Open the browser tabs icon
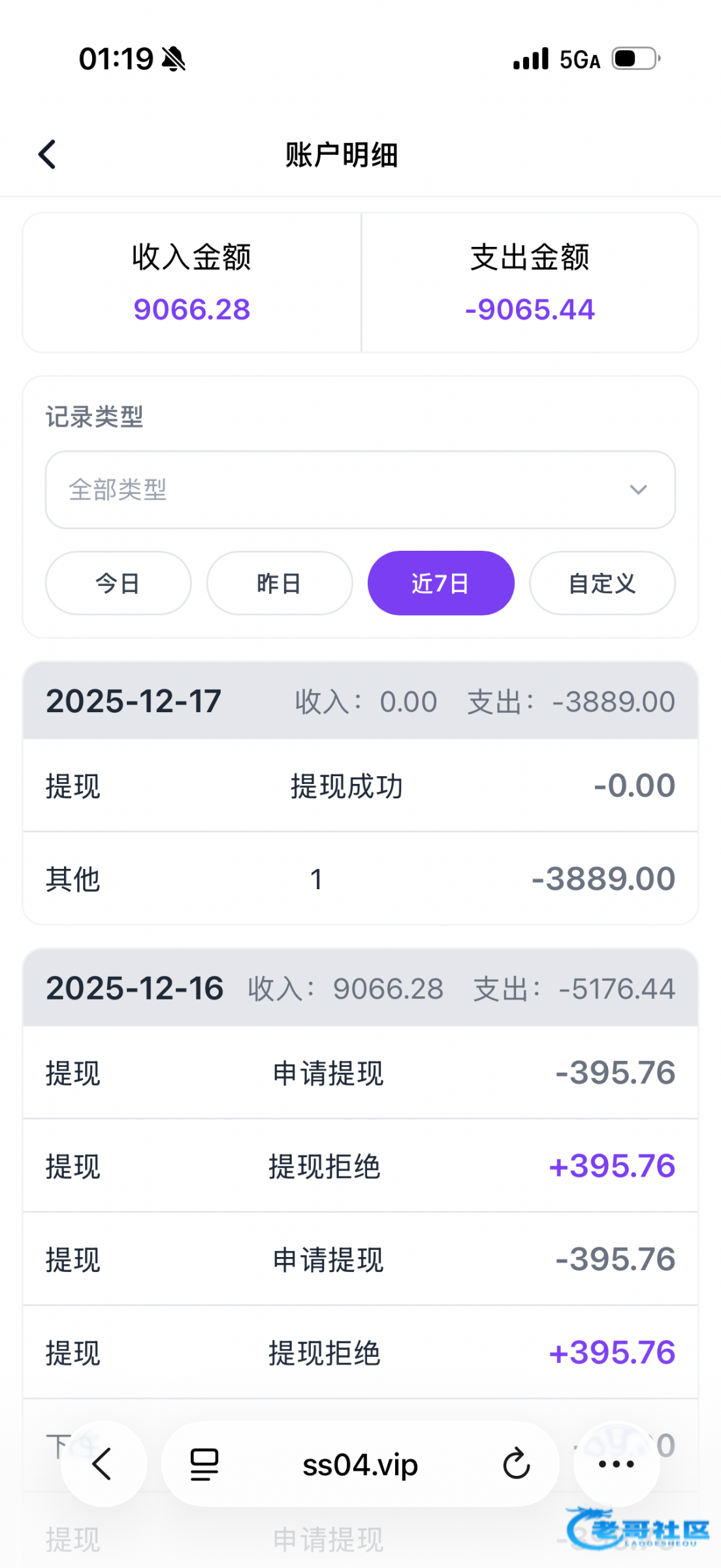The image size is (721, 1568). coord(204,1464)
